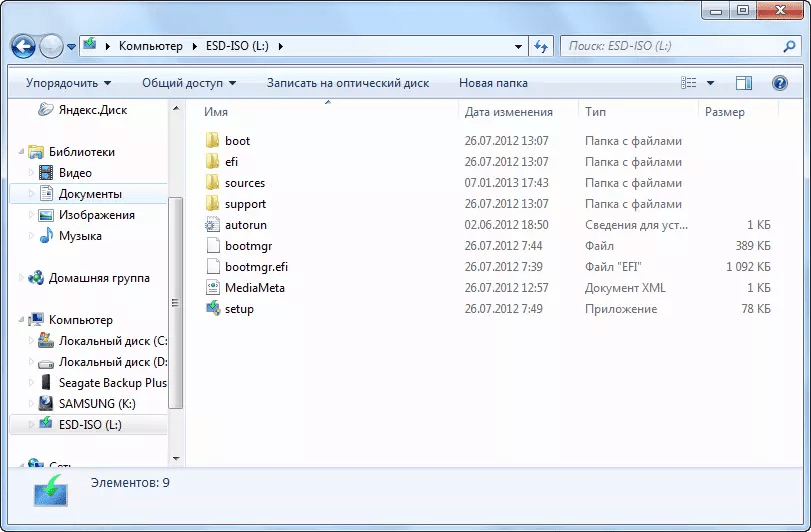Click the Новая папка button

click(x=493, y=83)
